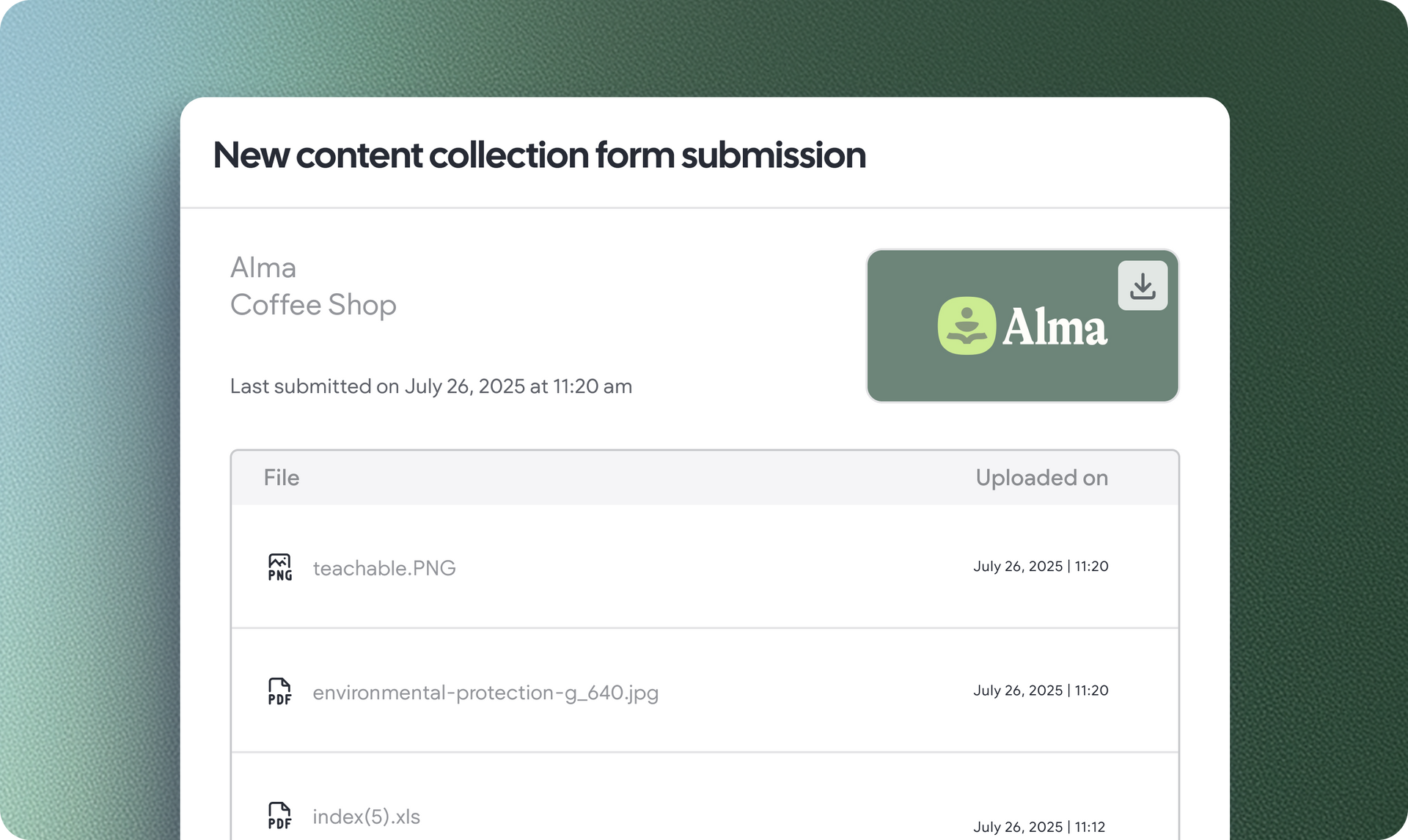Open the index(5).xls file

click(x=367, y=817)
